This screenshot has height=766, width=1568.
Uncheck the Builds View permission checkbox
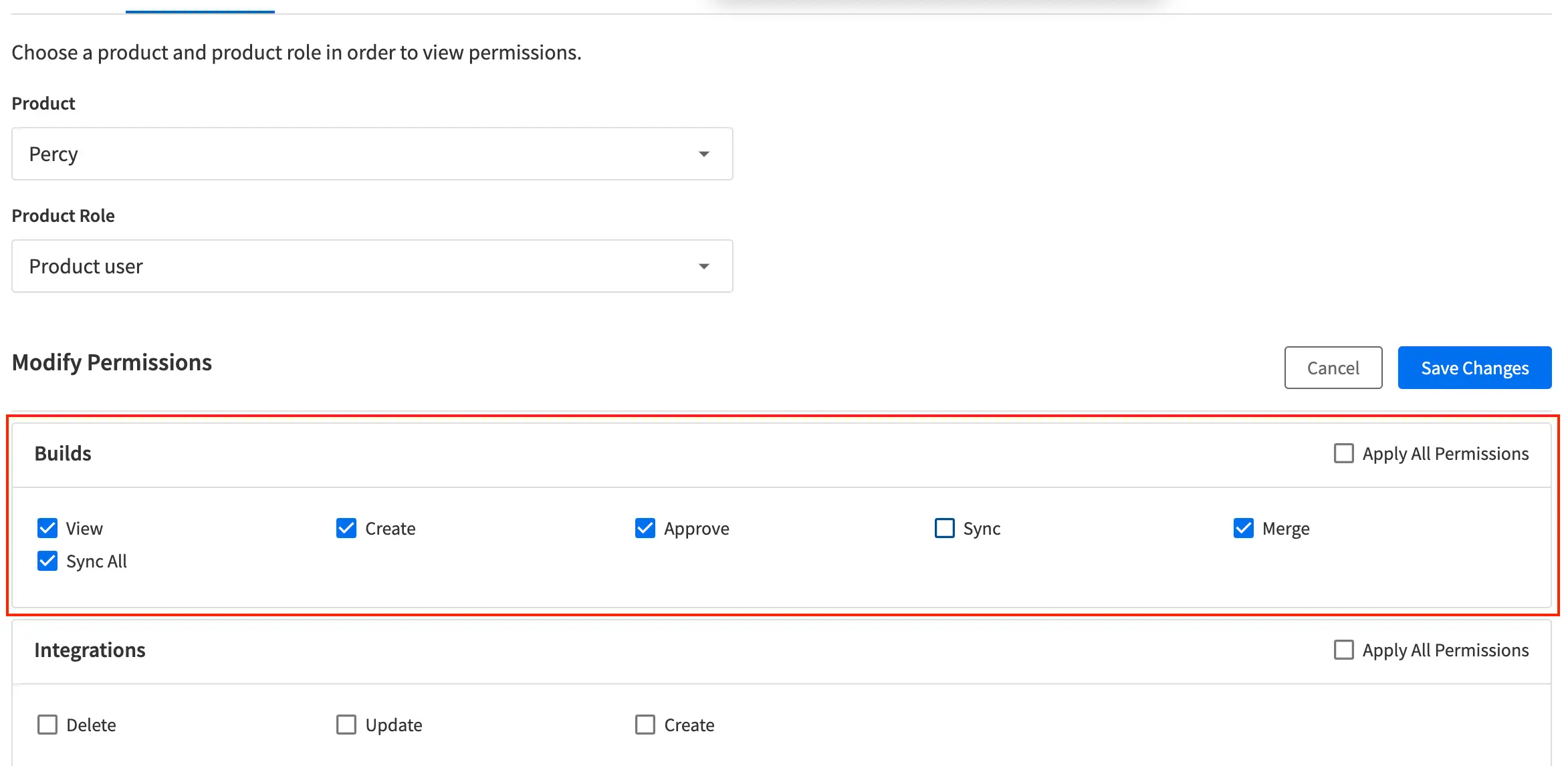(x=47, y=528)
